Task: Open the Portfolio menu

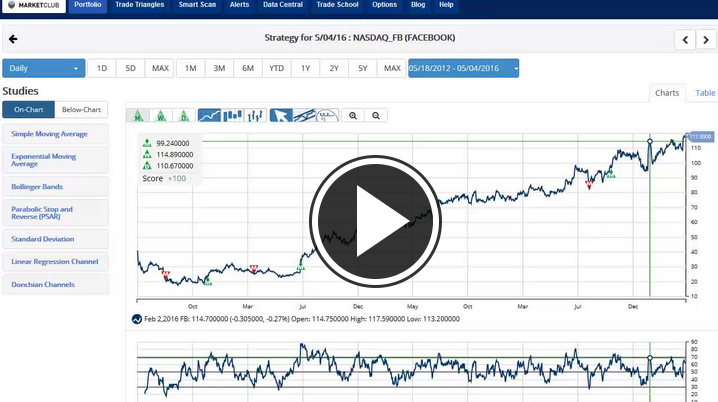Action: tap(89, 5)
